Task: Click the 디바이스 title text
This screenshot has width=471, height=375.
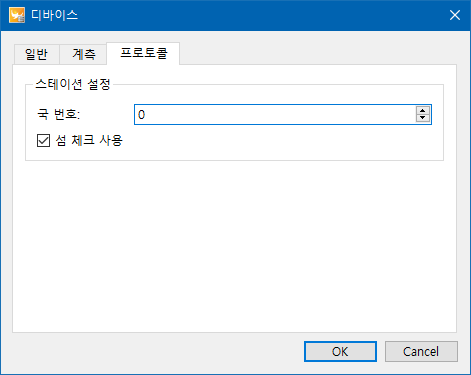Action: coord(54,15)
